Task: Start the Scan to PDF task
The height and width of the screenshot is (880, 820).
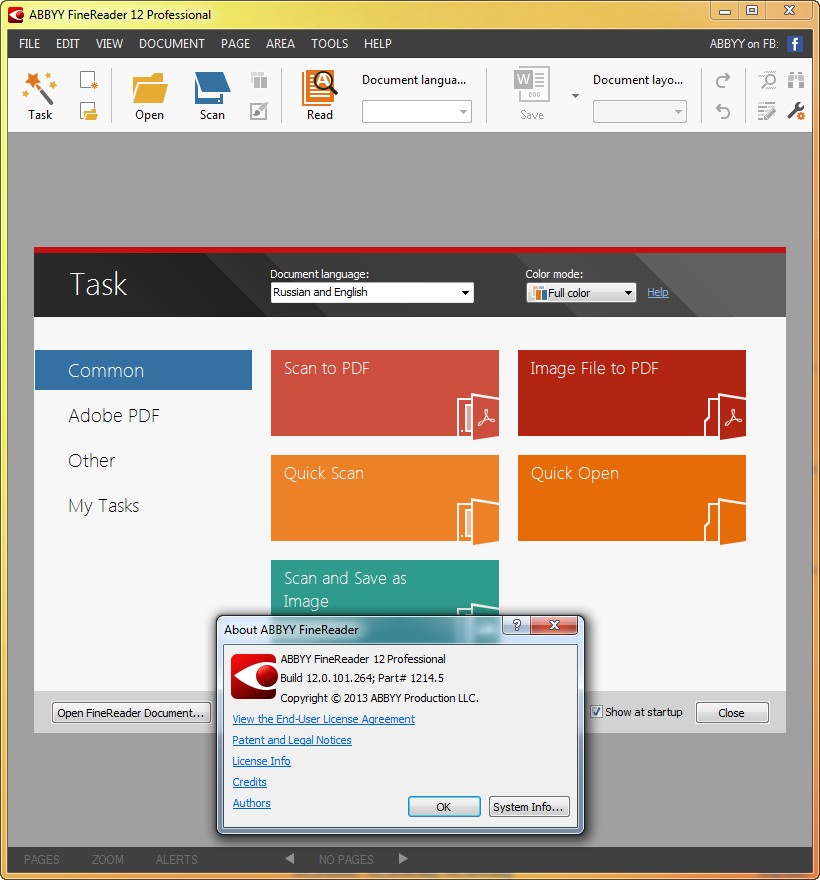Action: coord(384,393)
